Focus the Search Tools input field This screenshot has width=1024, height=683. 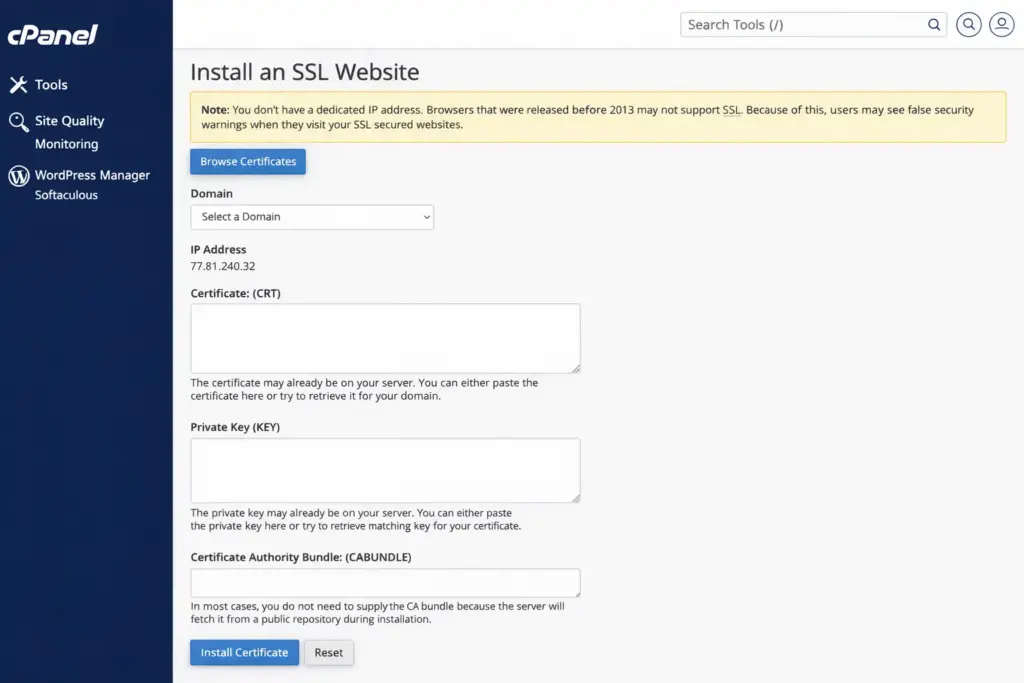800,25
